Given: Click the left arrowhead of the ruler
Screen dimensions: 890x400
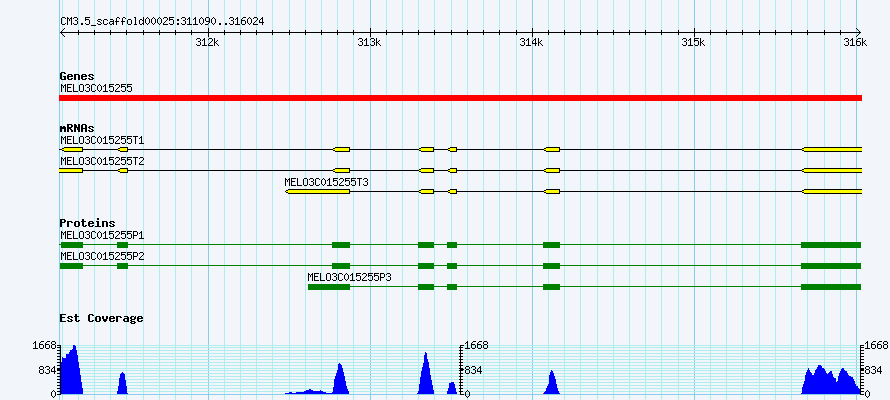Looking at the screenshot, I should point(62,32).
